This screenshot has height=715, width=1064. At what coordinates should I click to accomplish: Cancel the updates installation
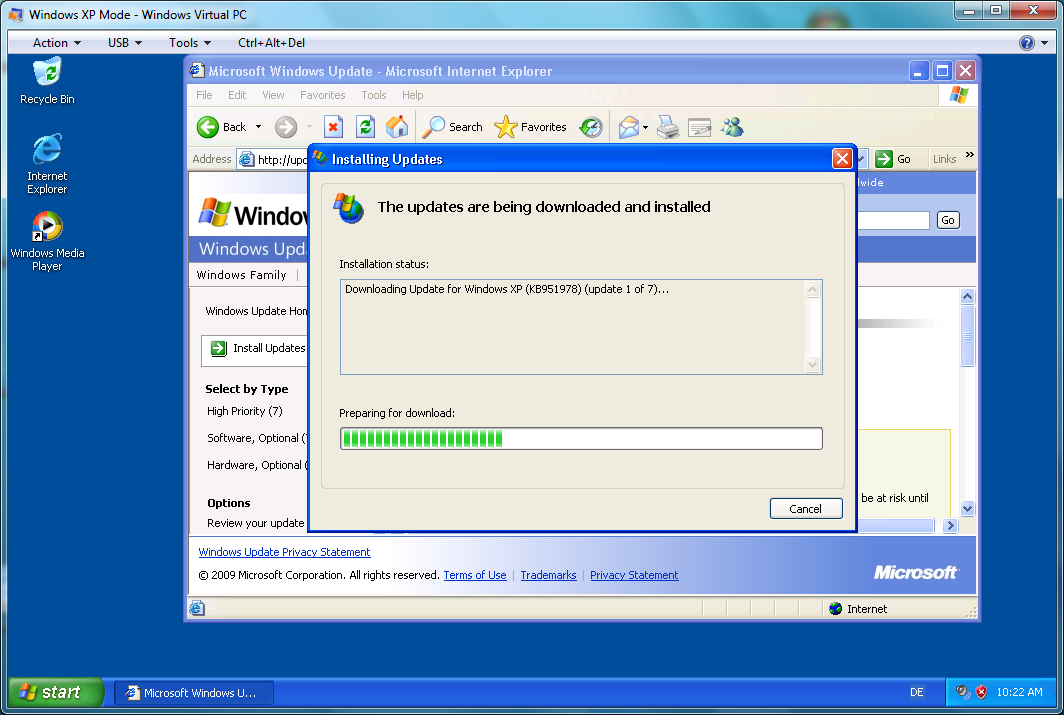806,508
